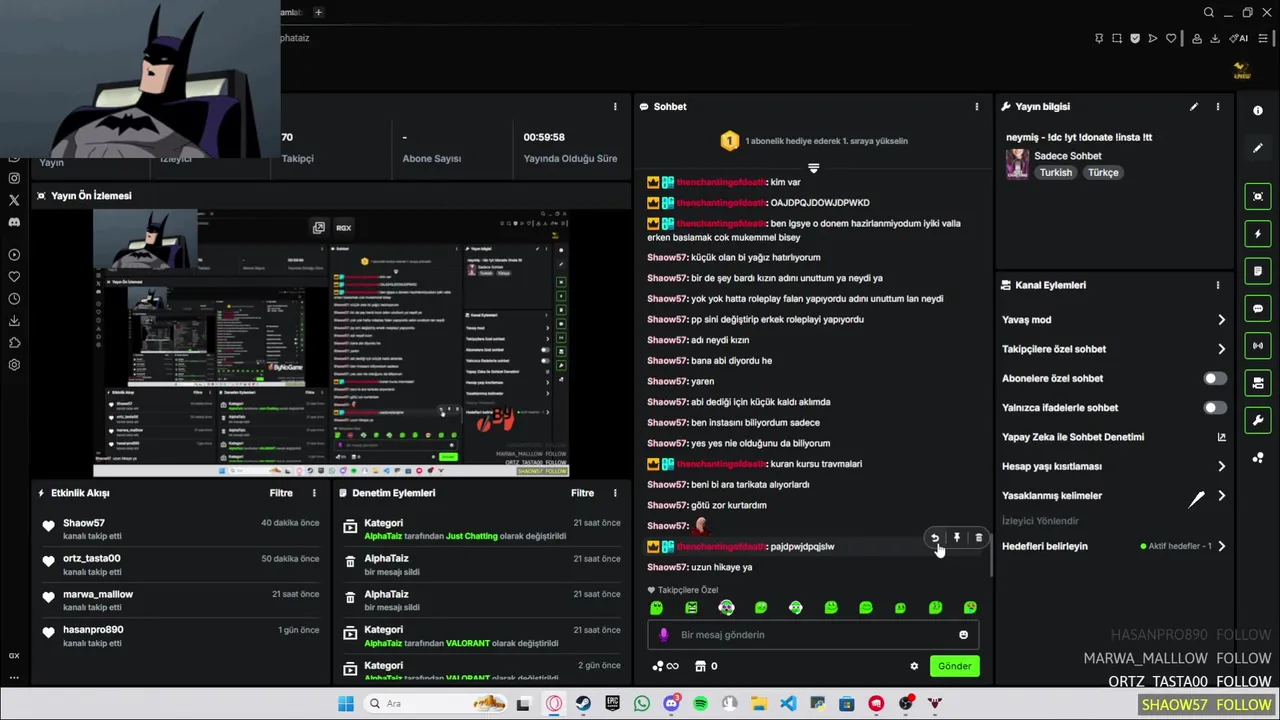Delete the highlighted chat message
Image resolution: width=1280 pixels, height=720 pixels.
(979, 538)
